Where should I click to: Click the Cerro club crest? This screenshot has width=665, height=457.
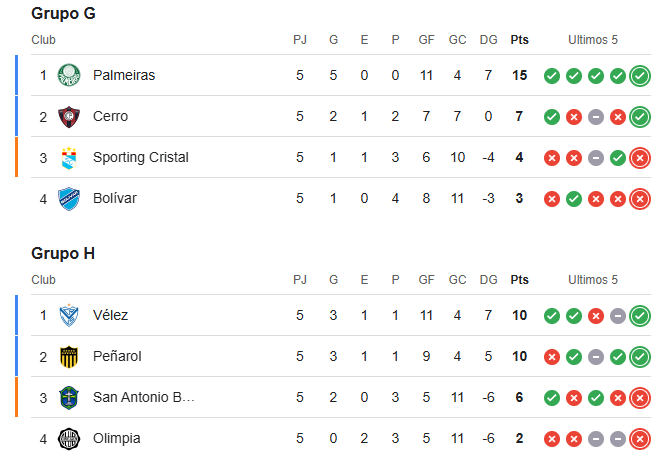[69, 117]
